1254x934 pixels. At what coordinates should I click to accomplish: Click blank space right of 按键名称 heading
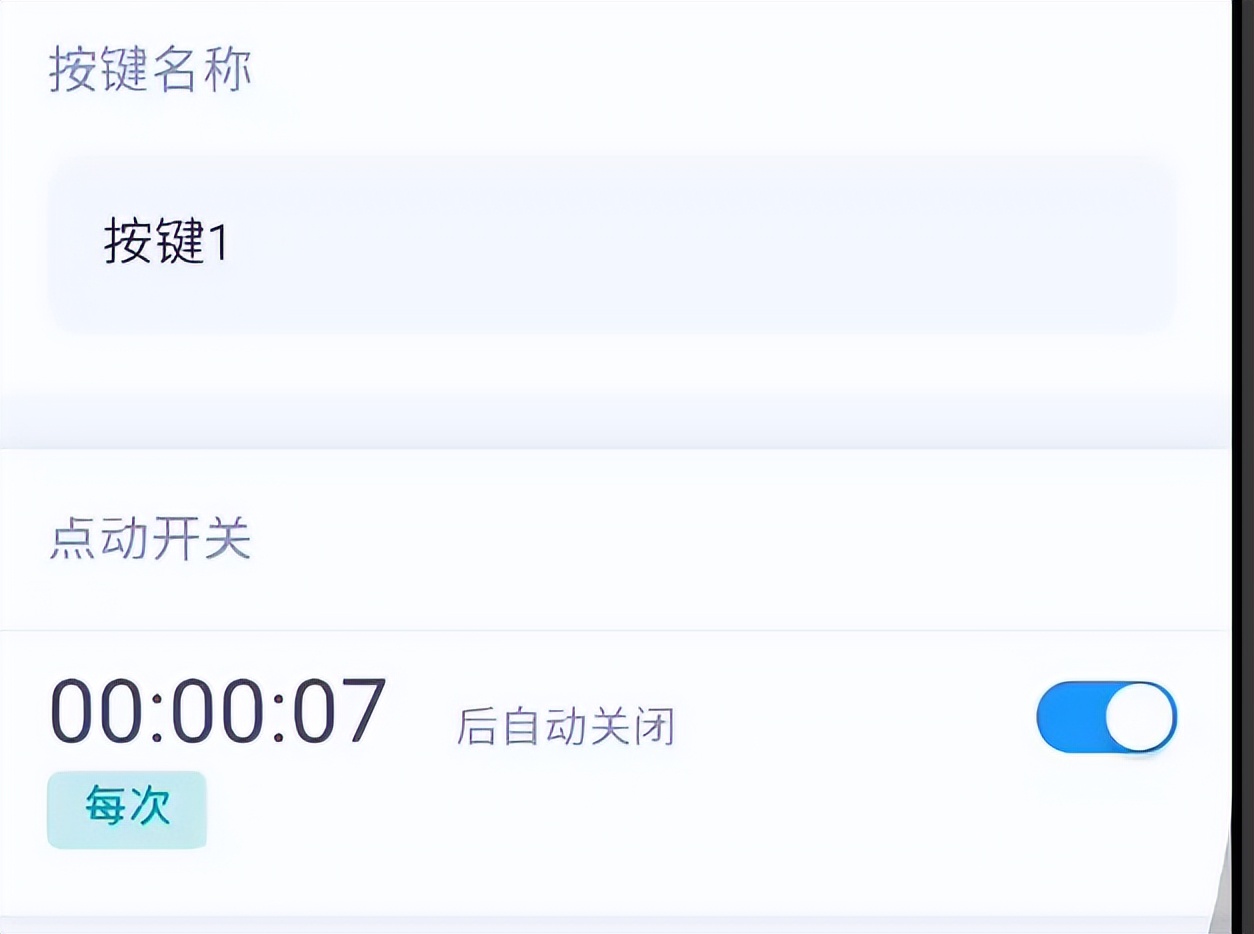tap(700, 70)
